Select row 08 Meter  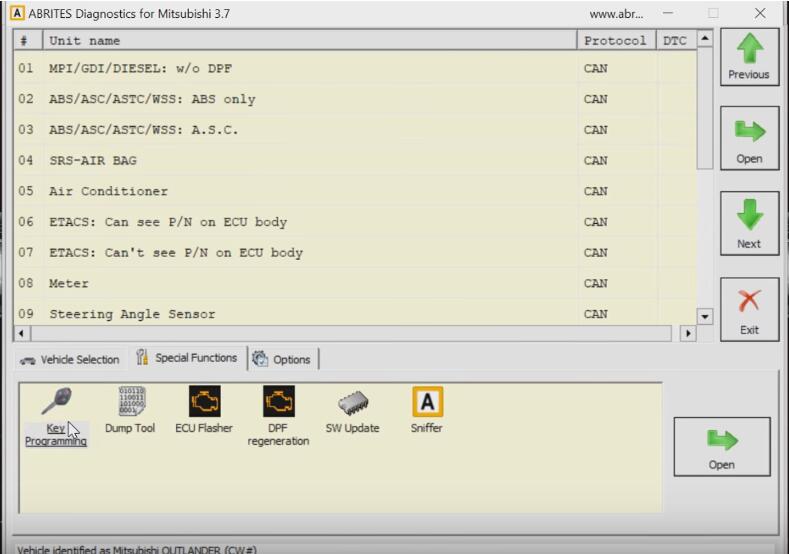pos(355,283)
